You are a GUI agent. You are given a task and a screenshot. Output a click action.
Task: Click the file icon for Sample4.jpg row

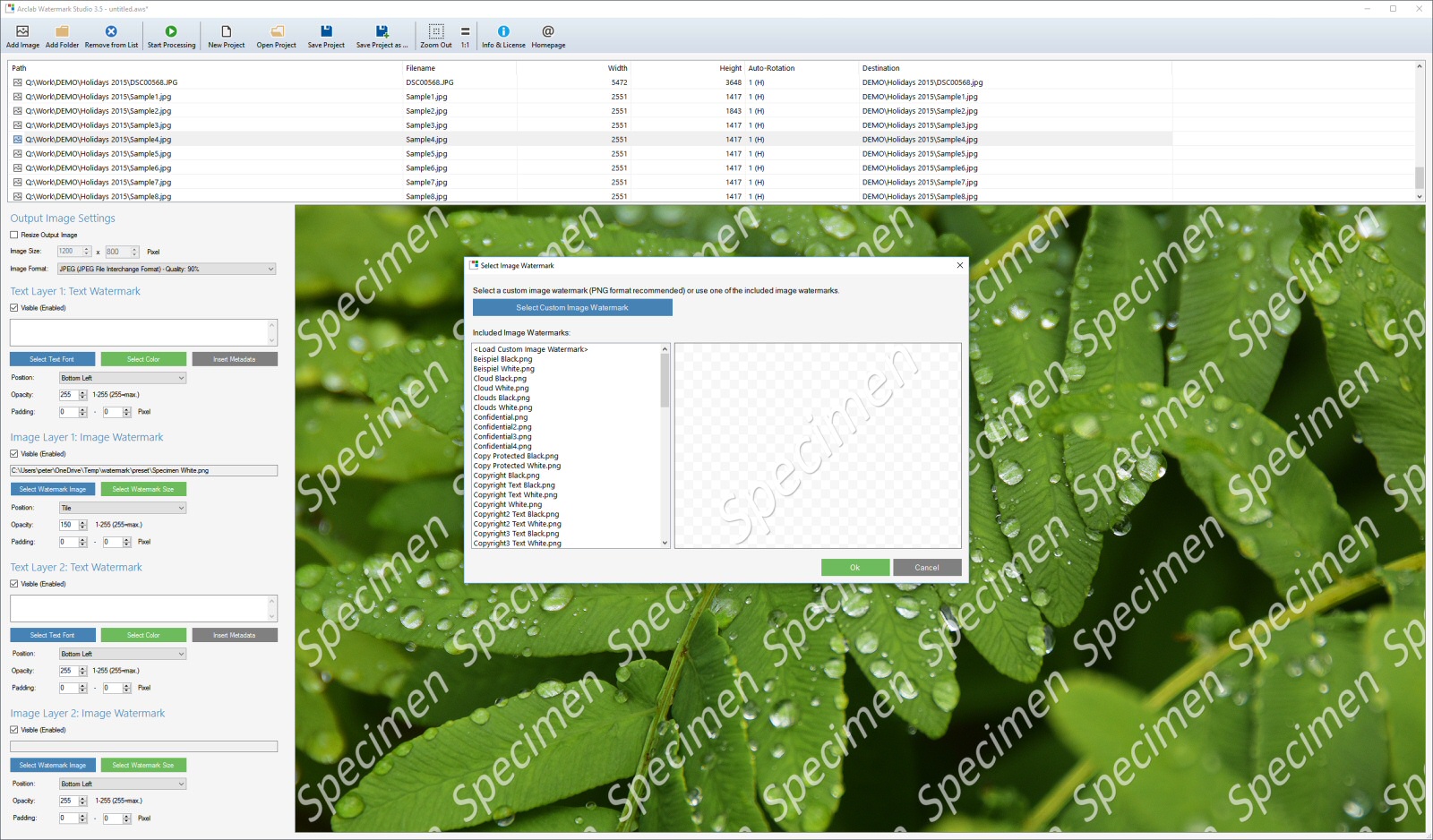point(17,140)
